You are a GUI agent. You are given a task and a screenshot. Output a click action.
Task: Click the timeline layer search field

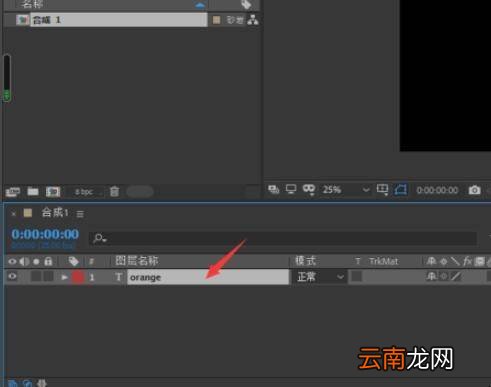pos(283,239)
